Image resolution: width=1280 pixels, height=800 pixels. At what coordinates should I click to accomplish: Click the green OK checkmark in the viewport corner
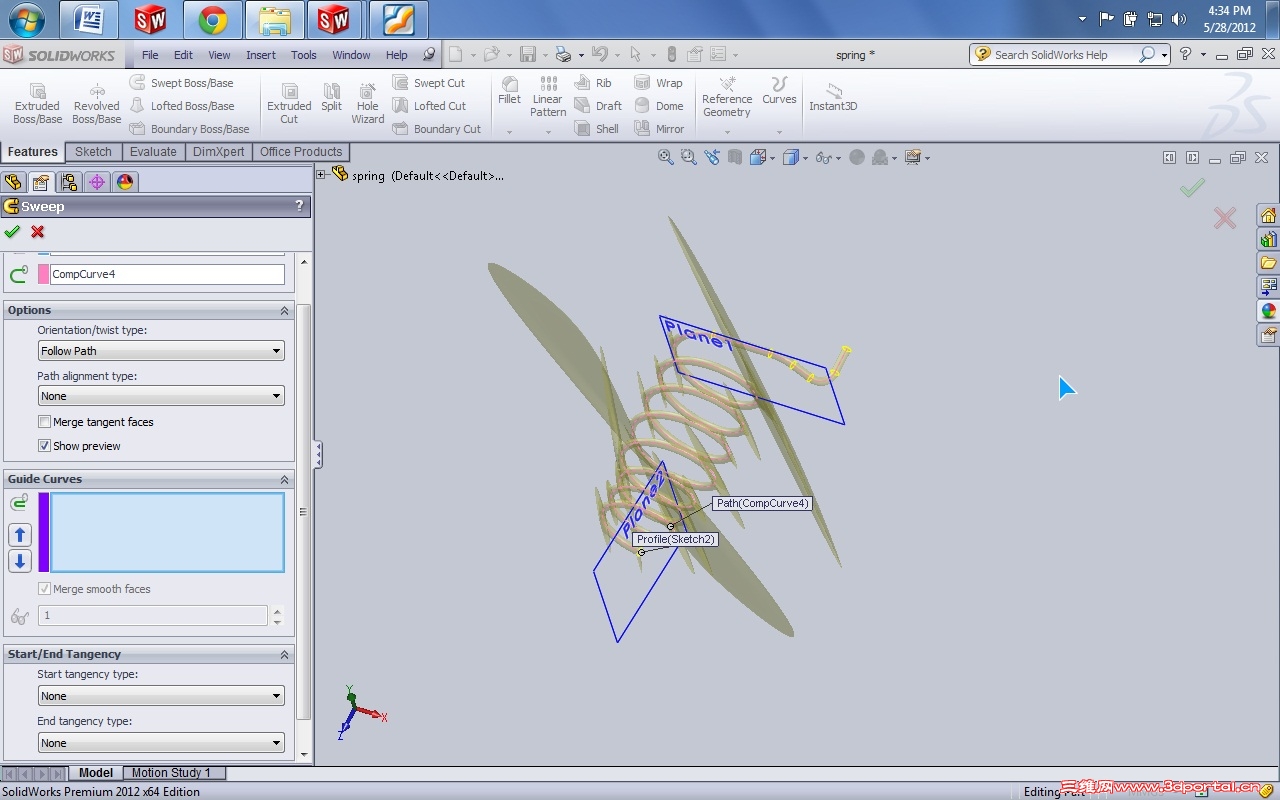pos(1192,188)
